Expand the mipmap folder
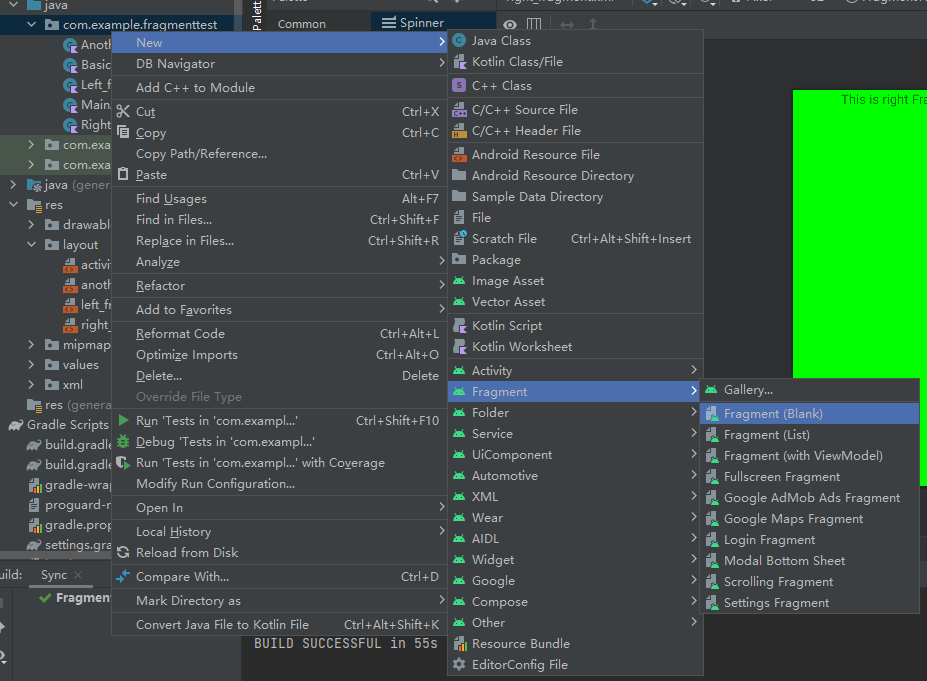This screenshot has height=681, width=927. pos(31,345)
